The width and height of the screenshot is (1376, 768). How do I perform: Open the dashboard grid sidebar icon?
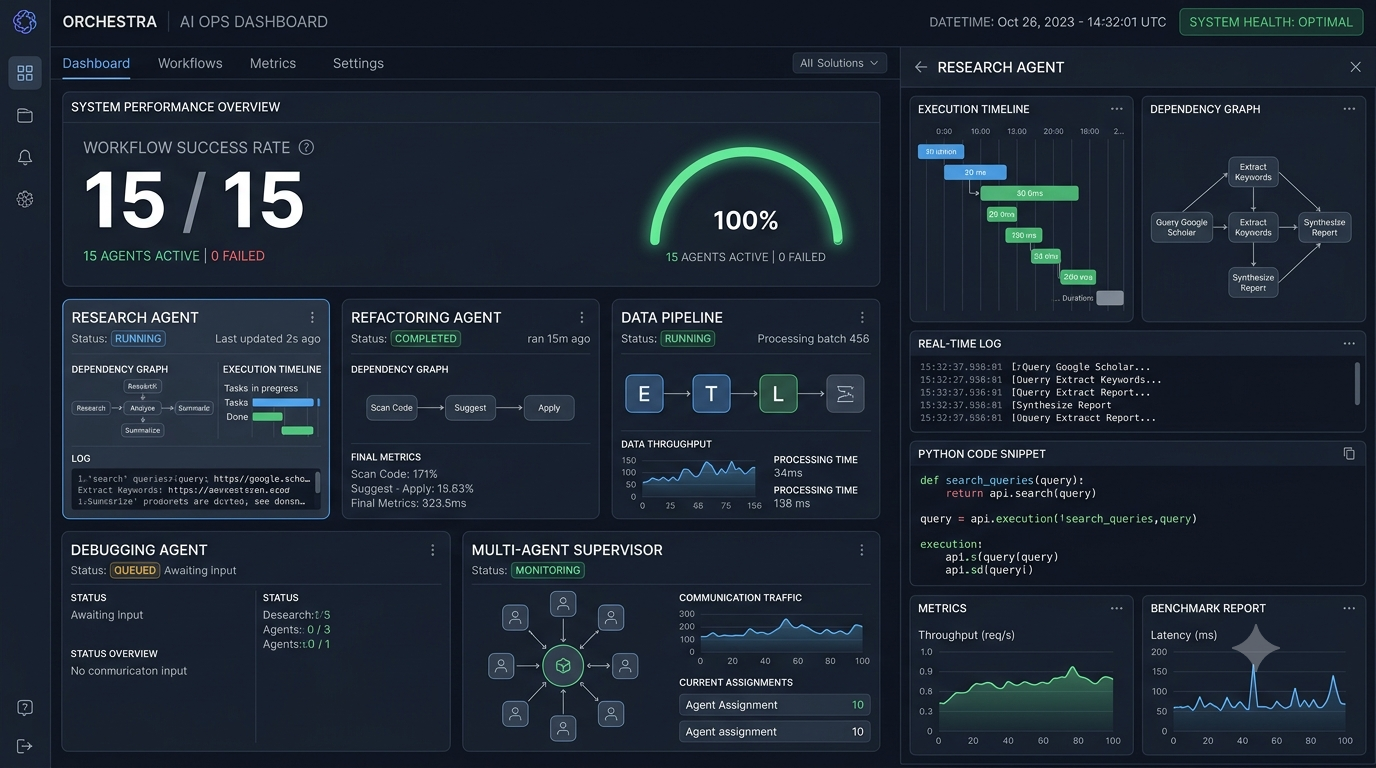coord(25,73)
